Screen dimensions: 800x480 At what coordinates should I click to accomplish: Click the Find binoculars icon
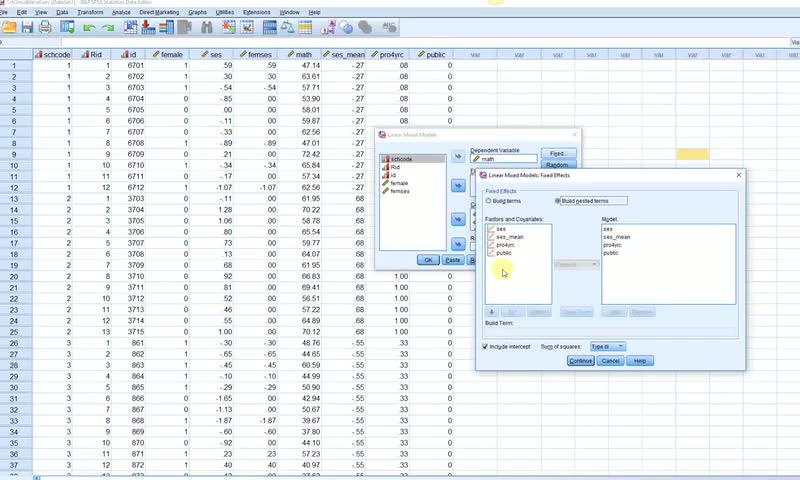pyautogui.click(x=207, y=27)
